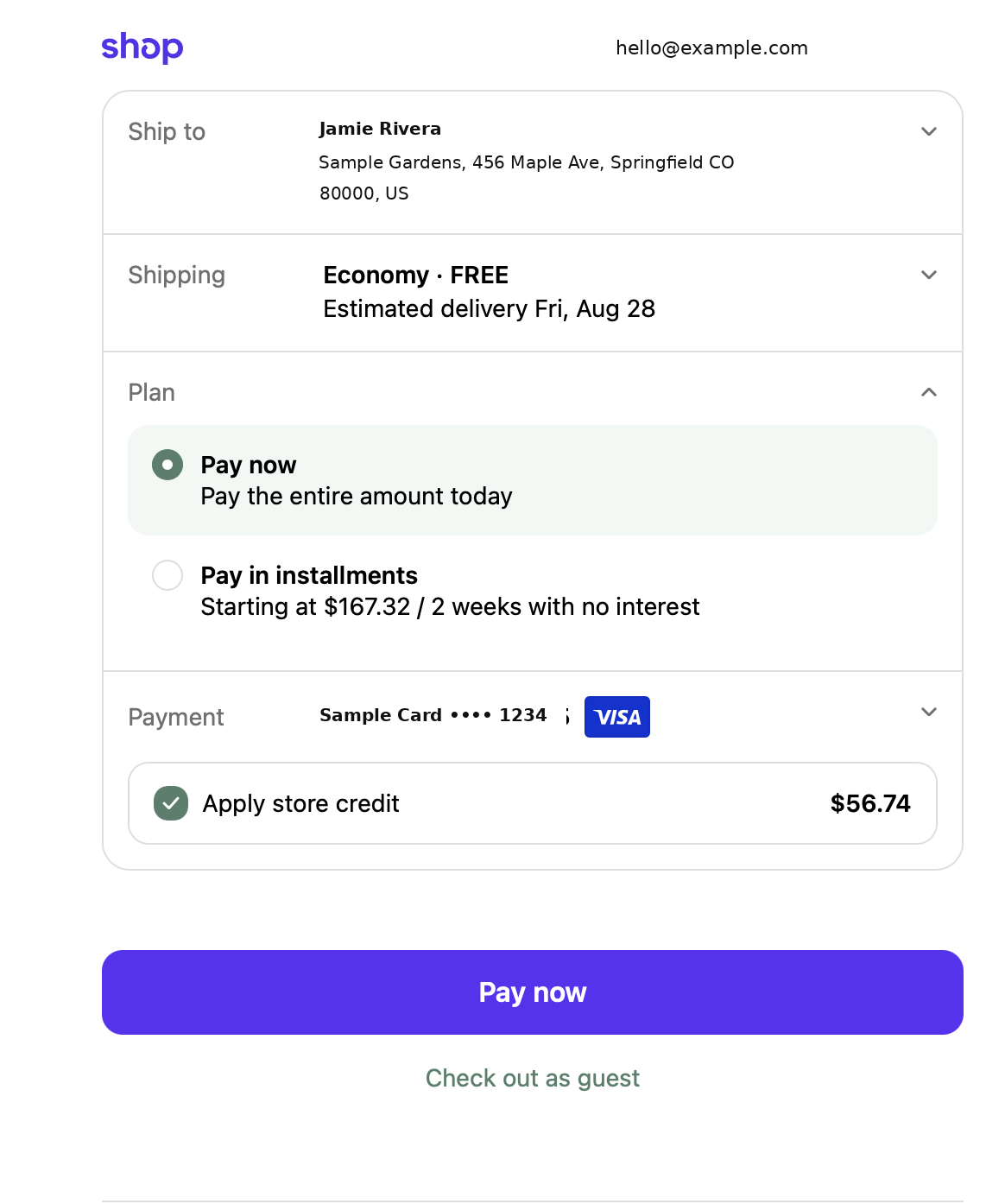Click the hello@example.com account email
The height and width of the screenshot is (1204, 1005).
click(711, 48)
